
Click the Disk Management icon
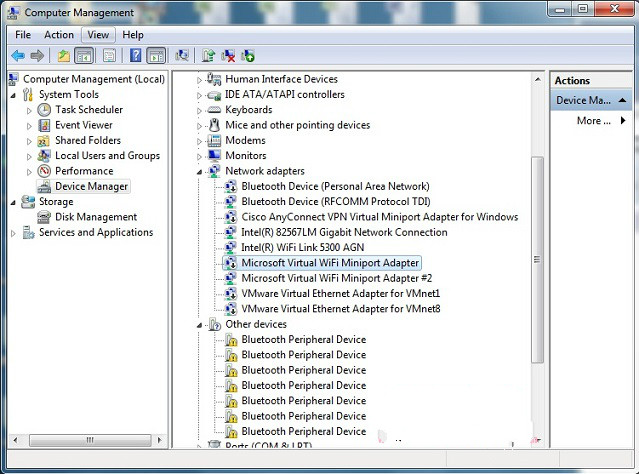click(x=44, y=217)
